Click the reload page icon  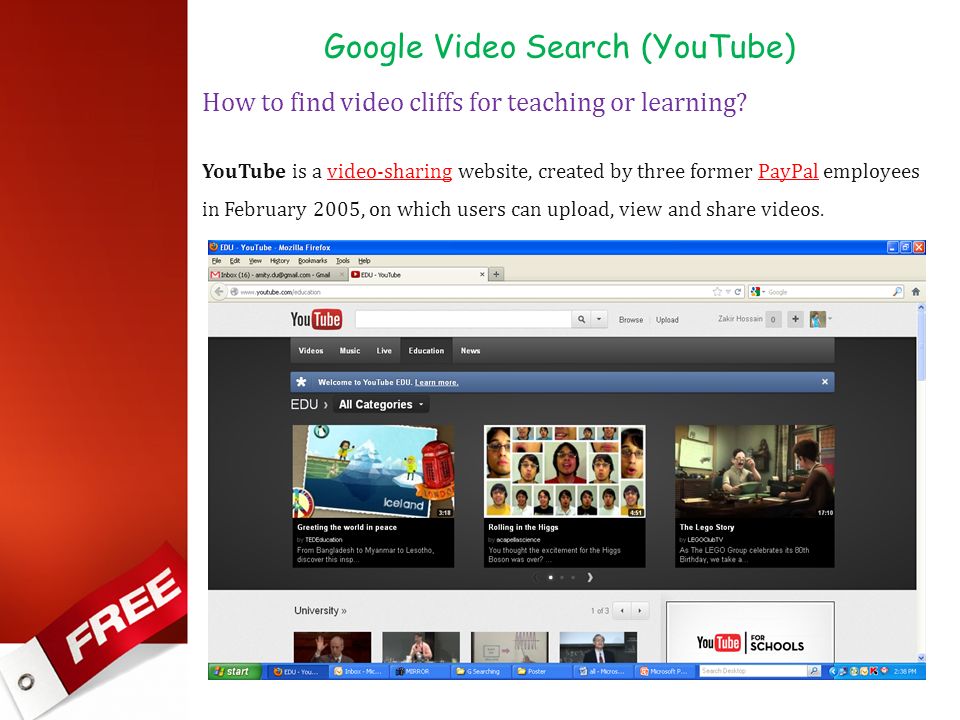[738, 292]
